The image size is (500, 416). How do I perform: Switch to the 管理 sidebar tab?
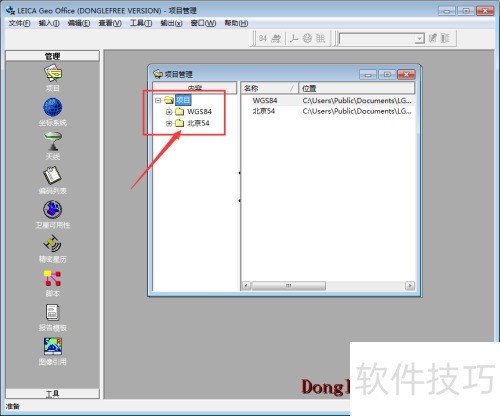(x=52, y=56)
